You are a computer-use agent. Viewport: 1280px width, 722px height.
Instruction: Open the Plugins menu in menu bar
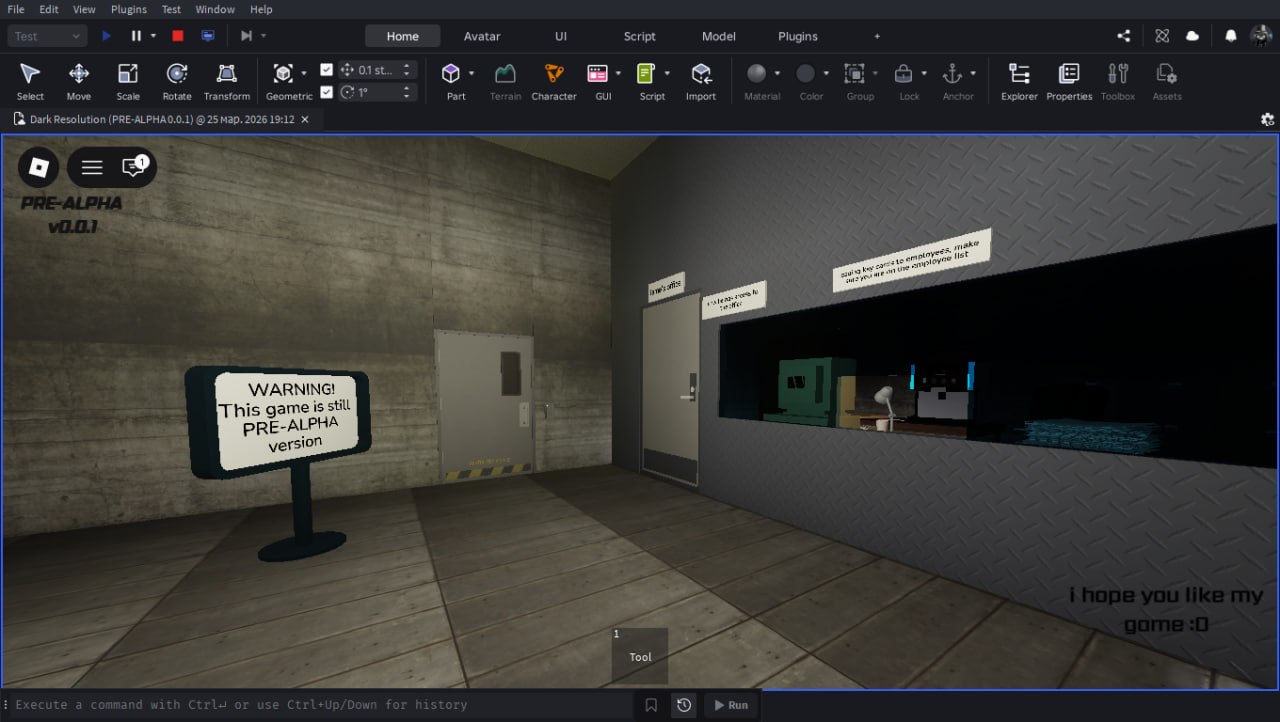coord(129,9)
